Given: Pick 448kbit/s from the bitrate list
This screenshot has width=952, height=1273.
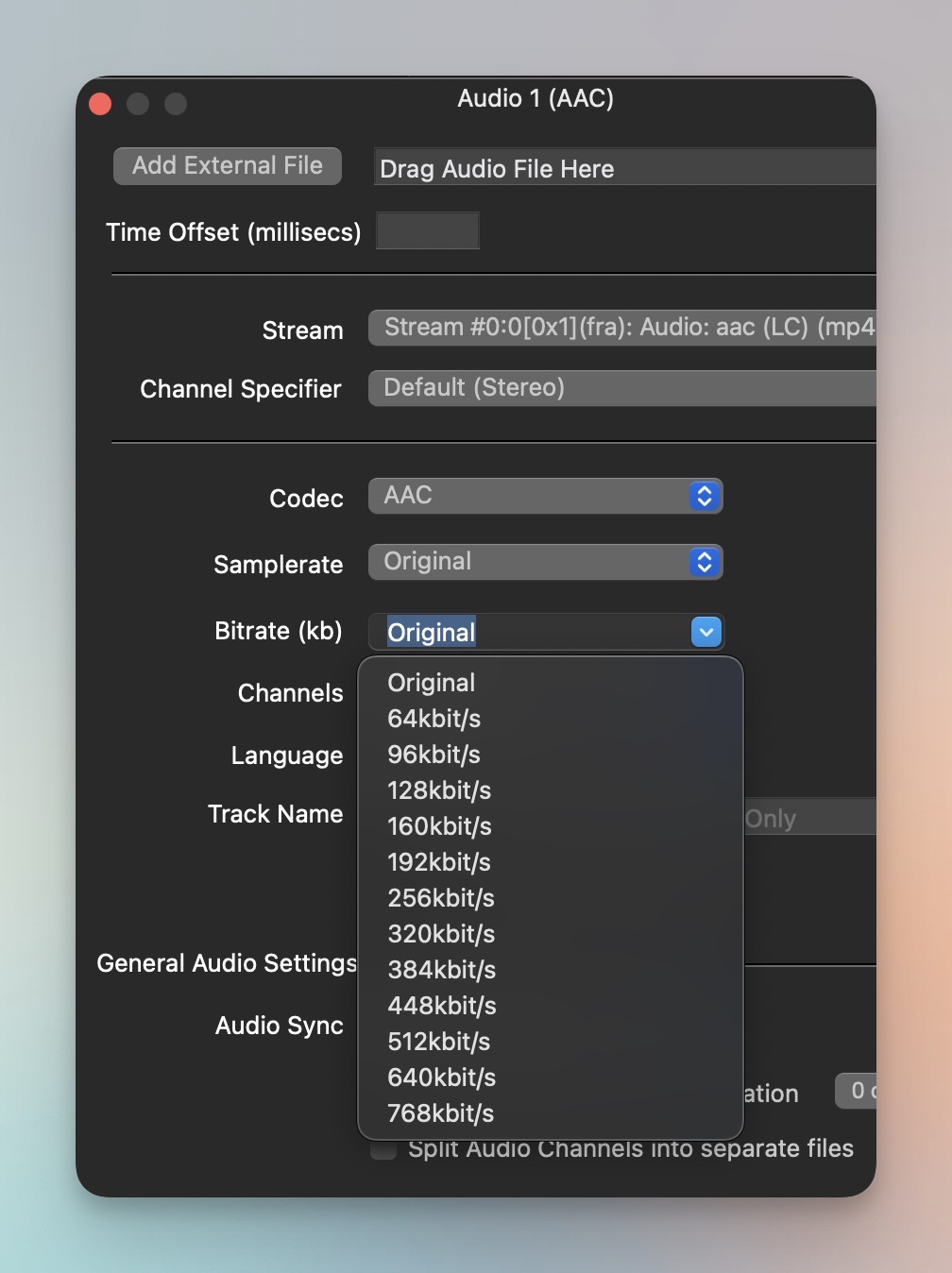Looking at the screenshot, I should 442,1006.
